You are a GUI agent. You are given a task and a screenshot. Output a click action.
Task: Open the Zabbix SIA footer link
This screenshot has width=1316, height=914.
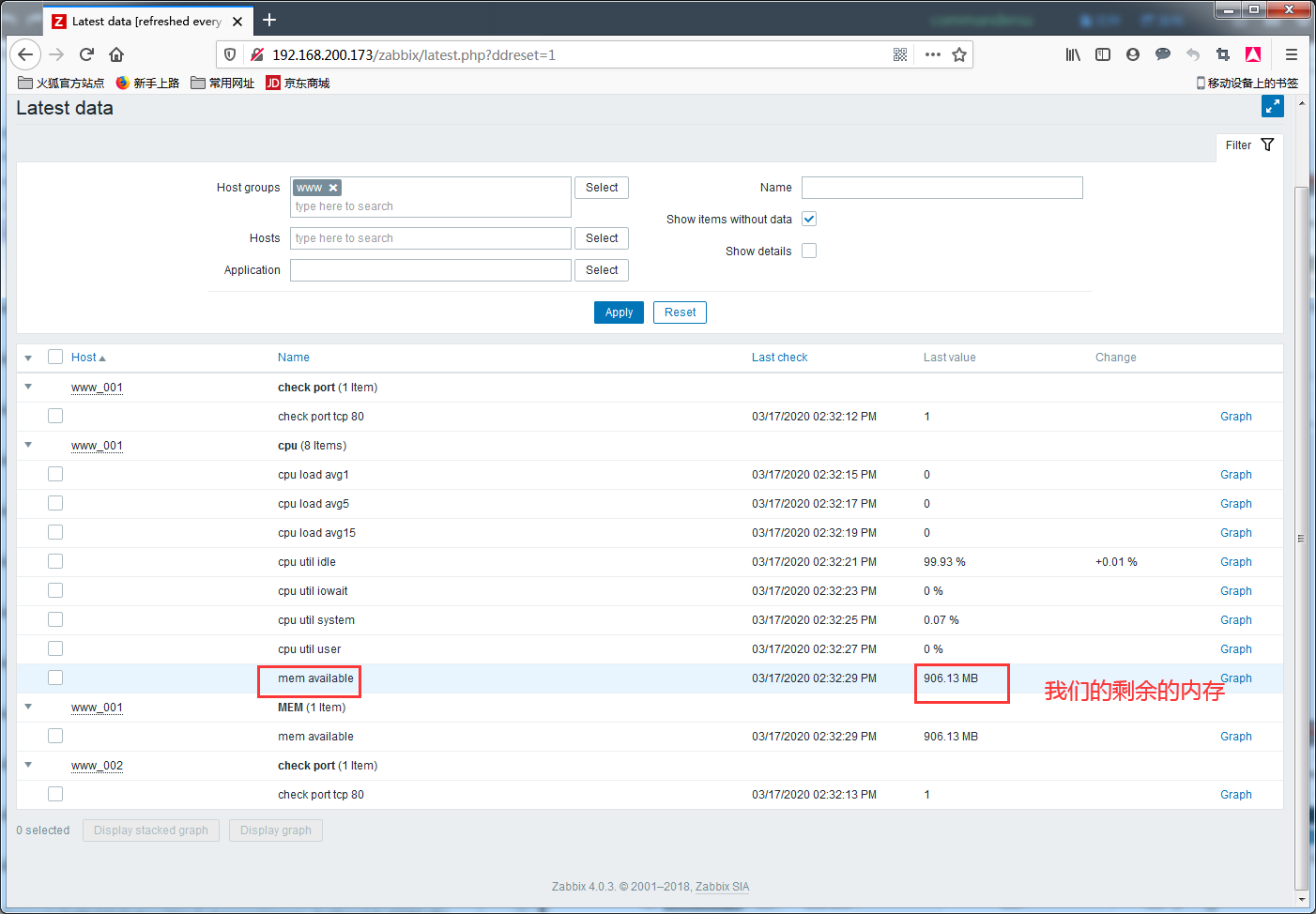coord(722,887)
